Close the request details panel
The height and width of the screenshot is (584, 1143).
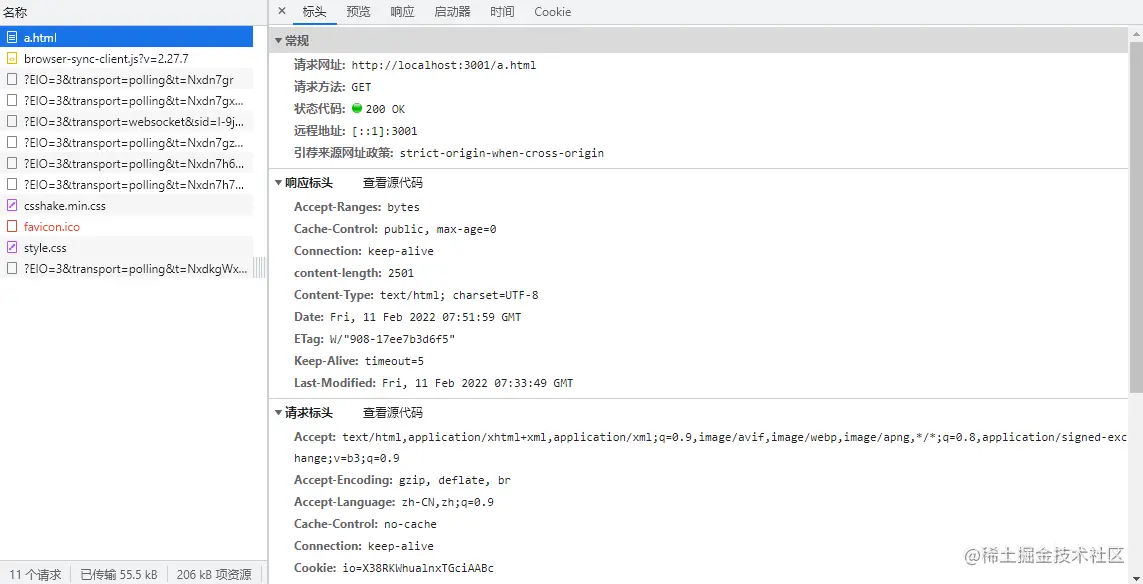pyautogui.click(x=282, y=12)
